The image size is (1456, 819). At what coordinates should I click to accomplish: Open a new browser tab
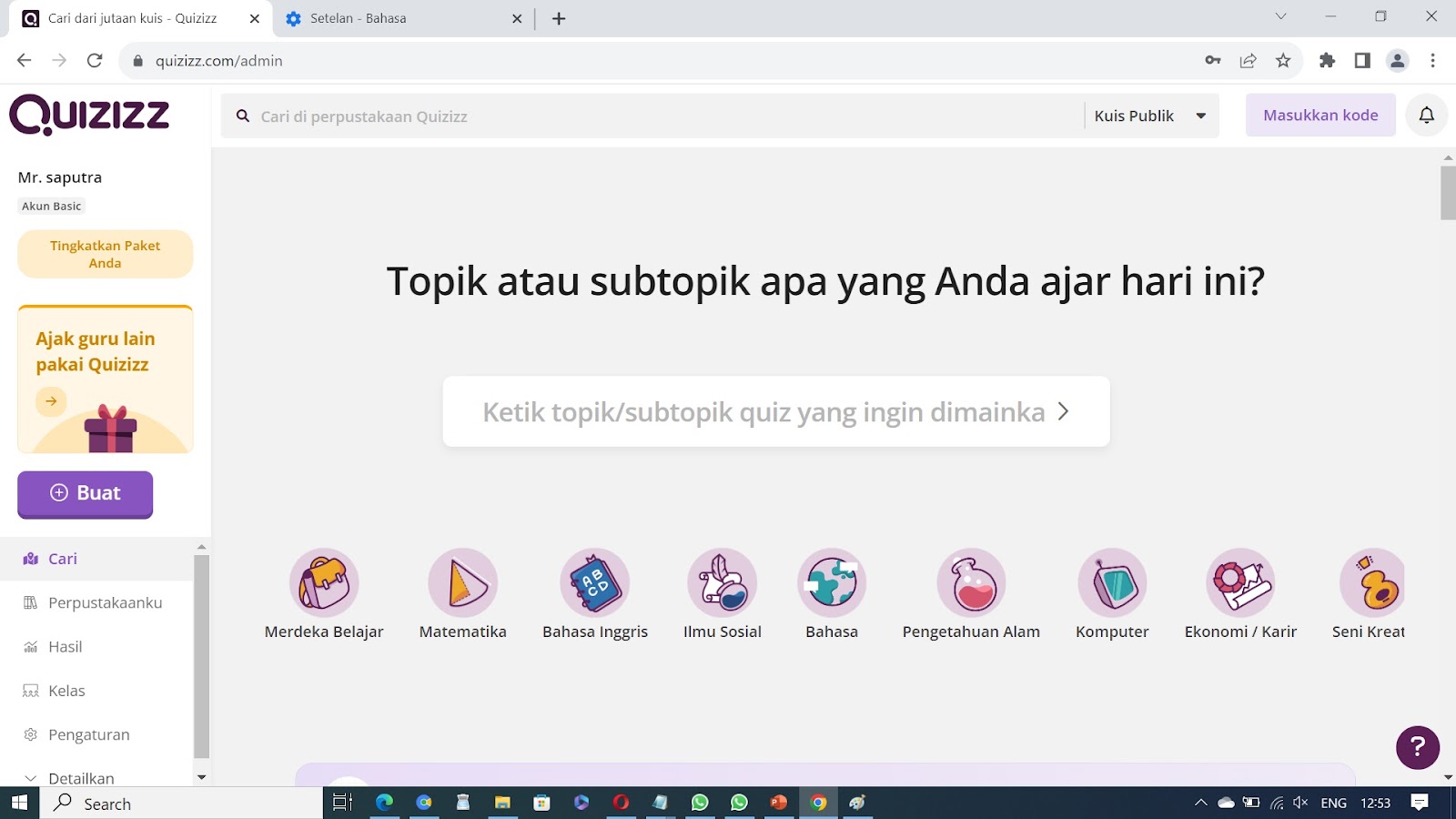[559, 18]
